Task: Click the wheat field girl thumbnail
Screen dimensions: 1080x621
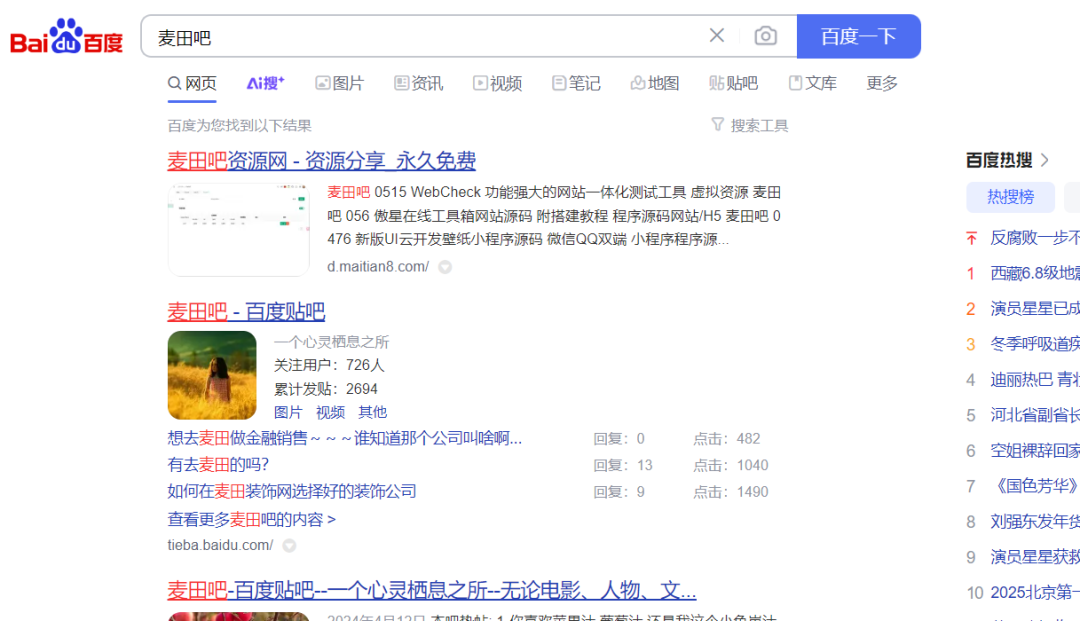Action: (x=212, y=375)
